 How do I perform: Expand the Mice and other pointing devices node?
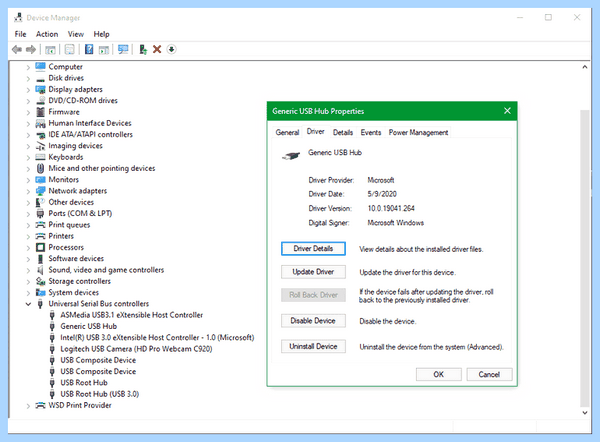tap(28, 169)
